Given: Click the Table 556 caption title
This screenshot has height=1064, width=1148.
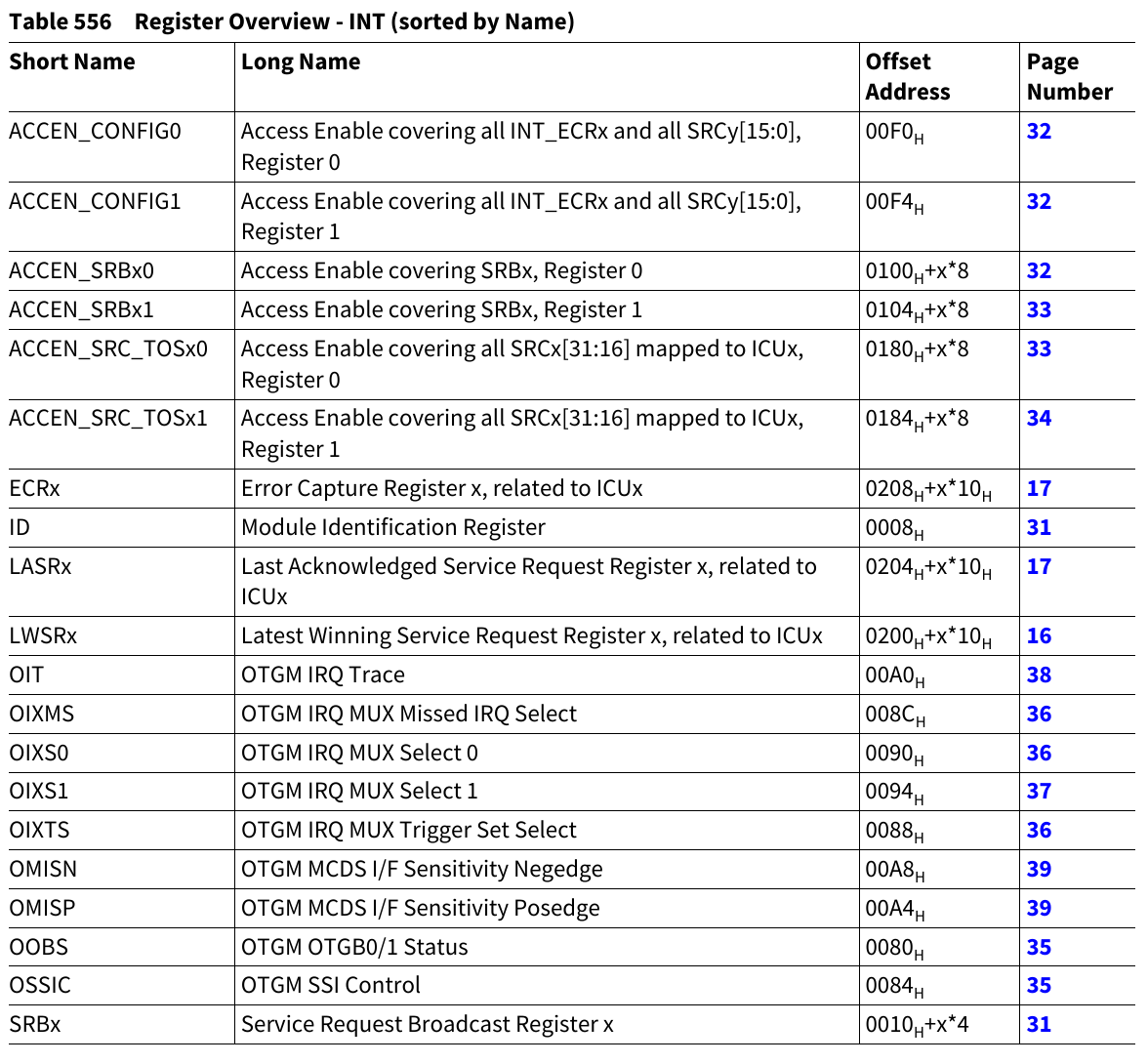Looking at the screenshot, I should [291, 21].
